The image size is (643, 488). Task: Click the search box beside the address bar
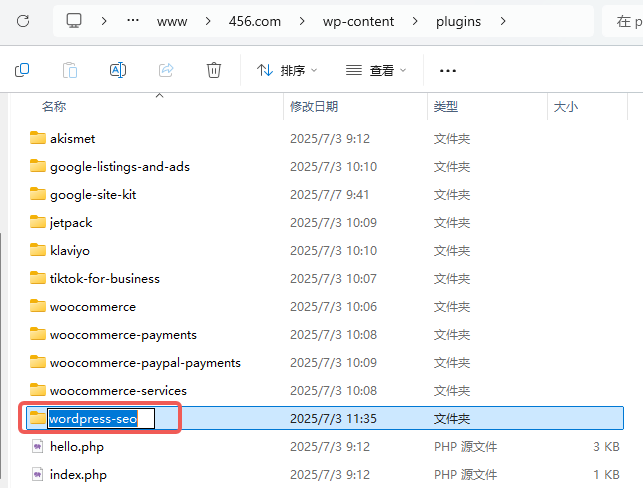click(x=622, y=21)
